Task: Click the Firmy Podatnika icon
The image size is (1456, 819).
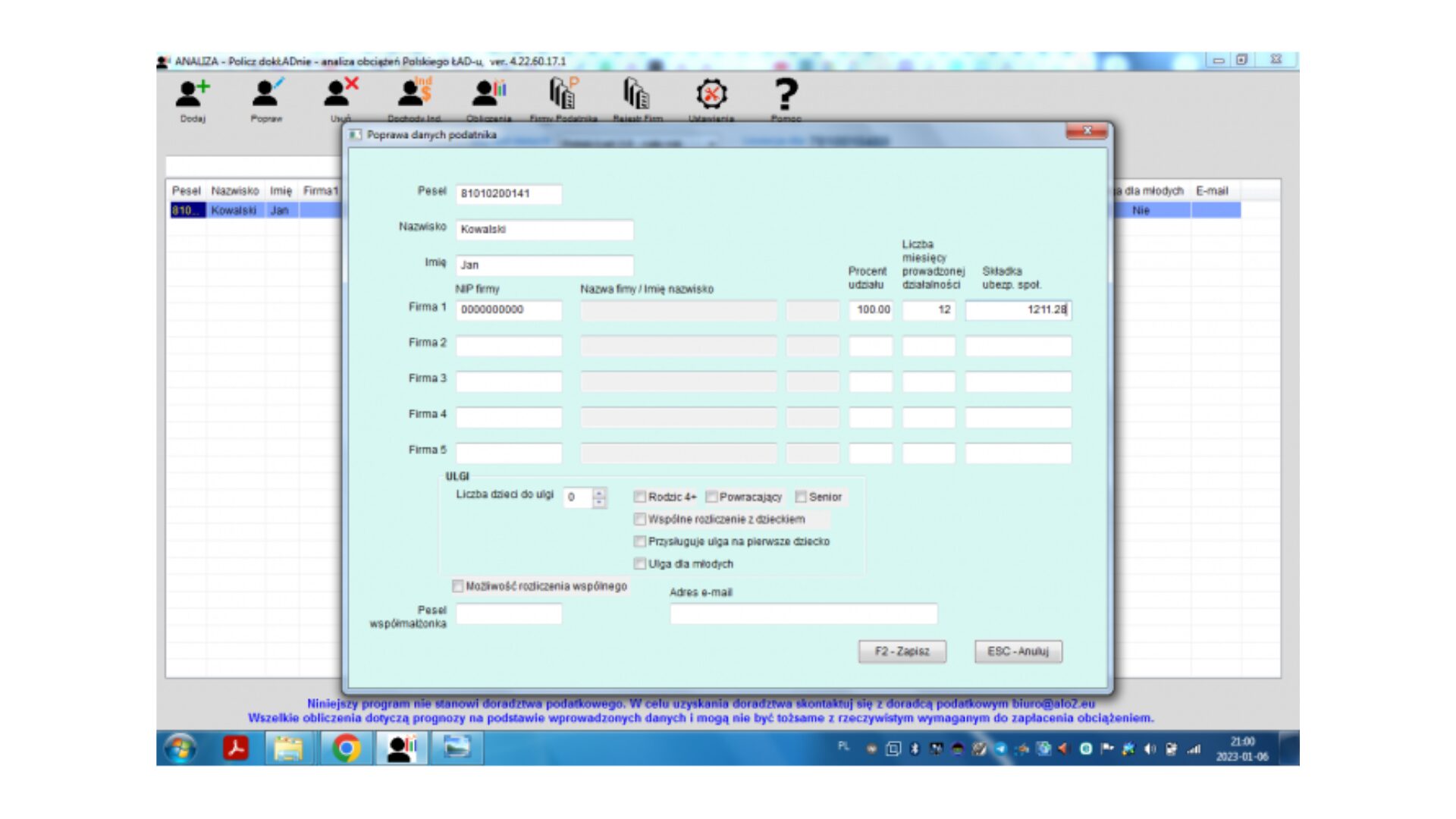Action: 563,95
